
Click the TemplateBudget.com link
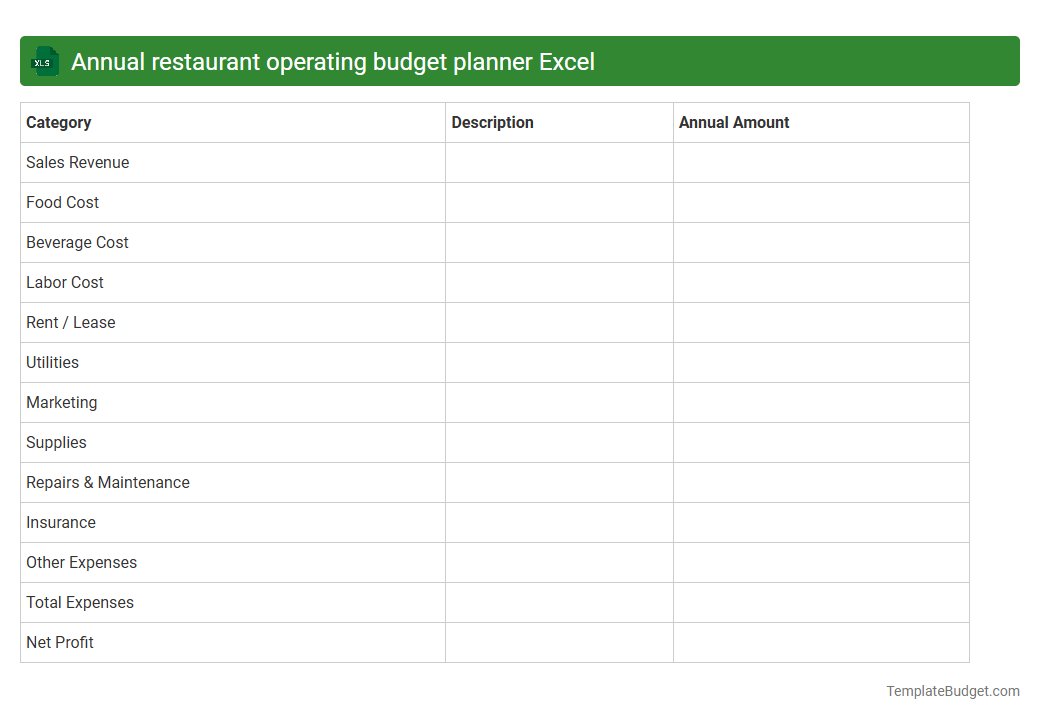pos(951,690)
